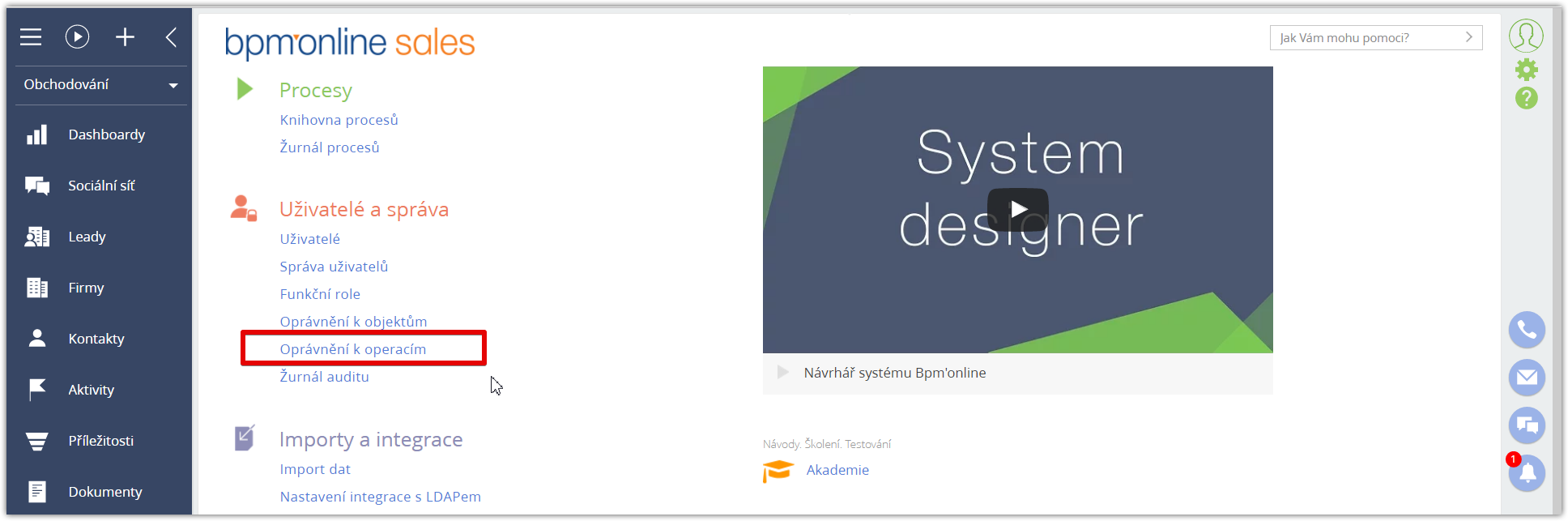The height and width of the screenshot is (521, 1568).
Task: Click the plus quick add icon
Action: point(125,36)
